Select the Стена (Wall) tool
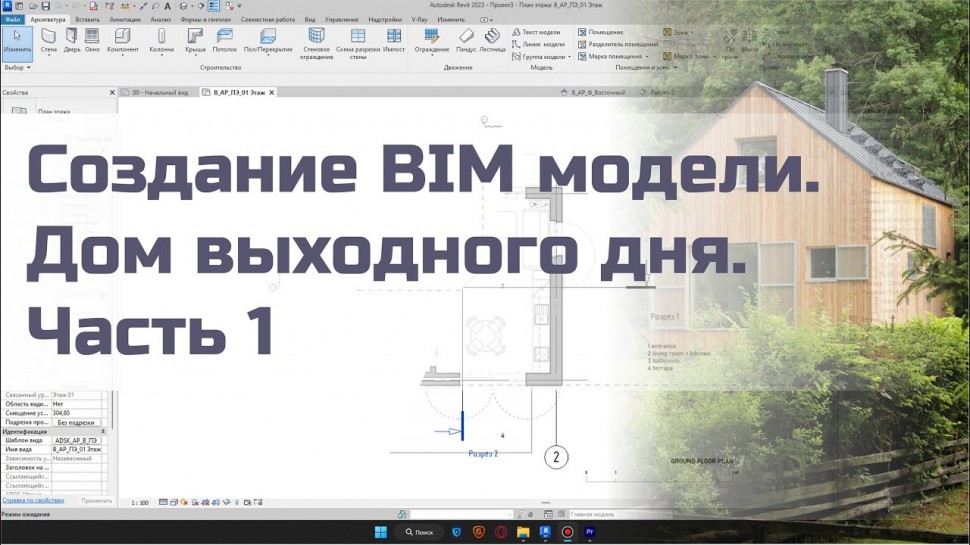Image resolution: width=970 pixels, height=545 pixels. click(x=48, y=40)
